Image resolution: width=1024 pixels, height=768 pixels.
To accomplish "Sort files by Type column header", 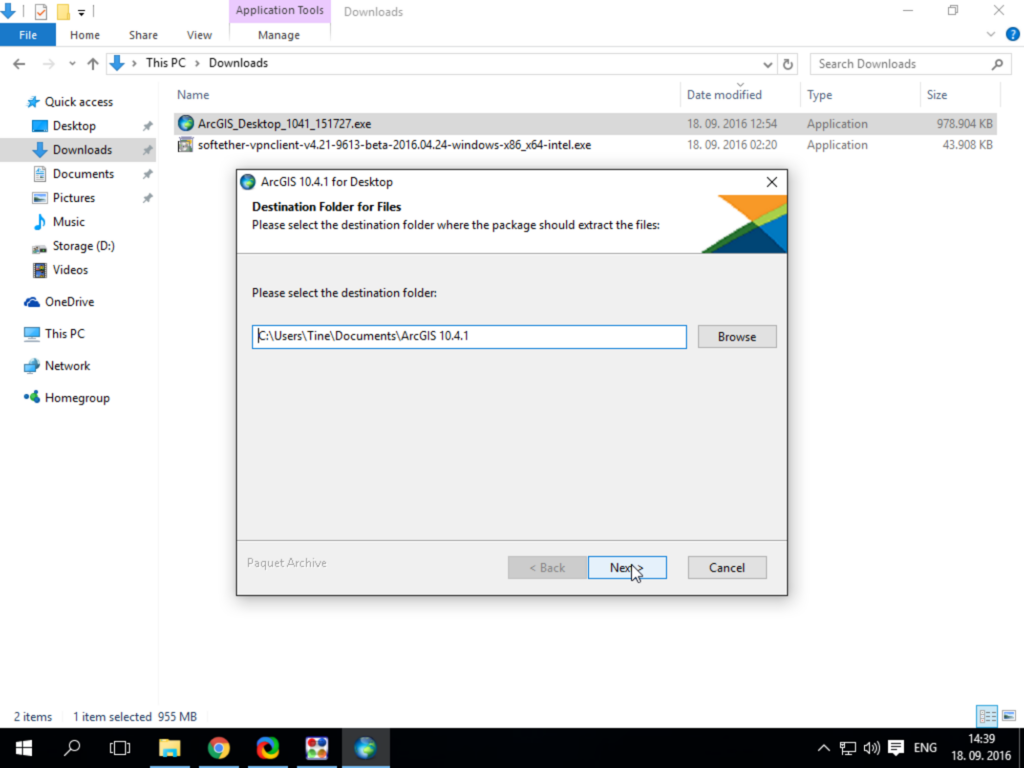I will coord(820,95).
